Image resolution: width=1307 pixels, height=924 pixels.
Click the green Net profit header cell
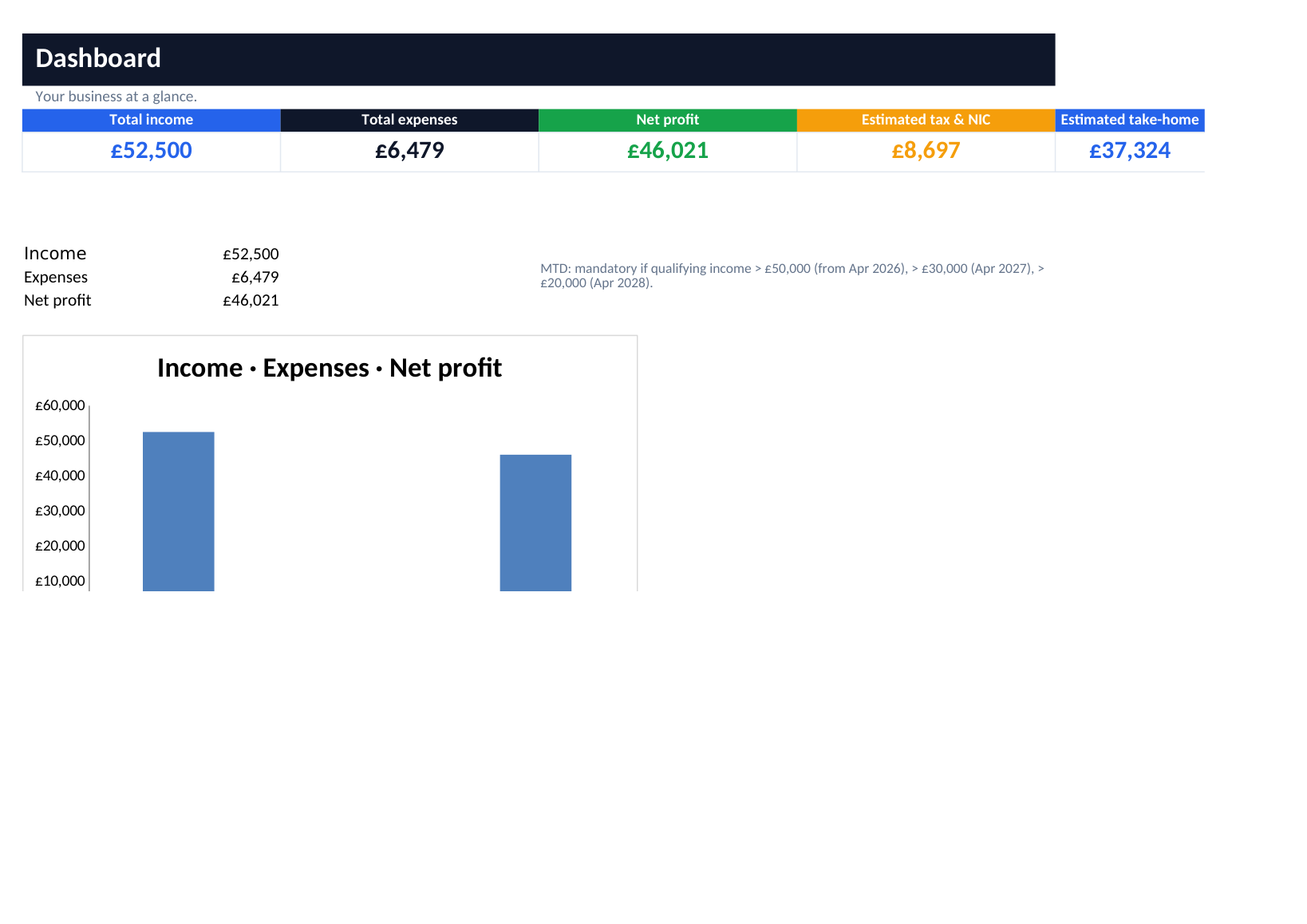668,120
